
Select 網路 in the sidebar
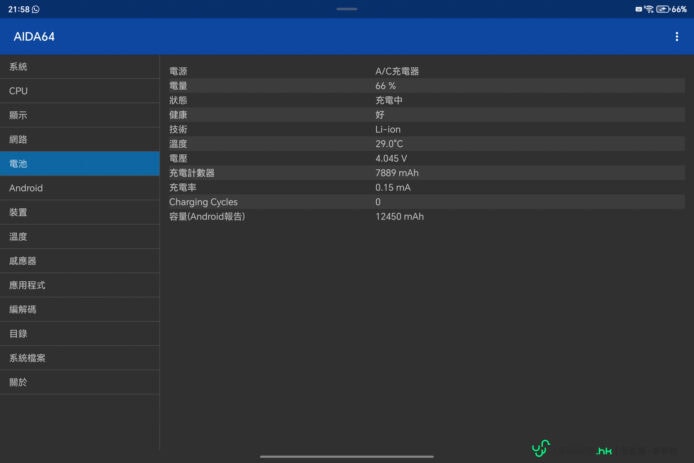click(x=80, y=139)
